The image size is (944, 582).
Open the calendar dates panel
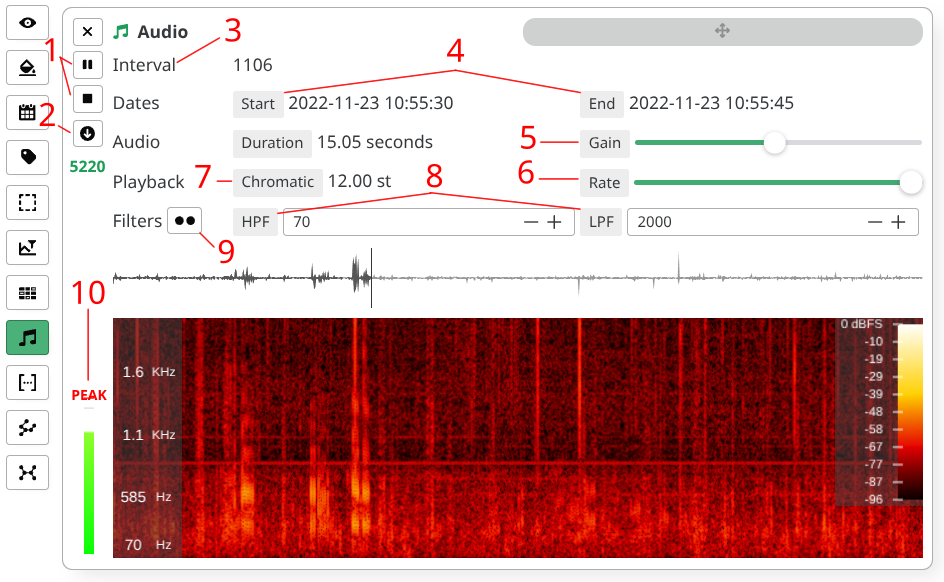point(28,112)
